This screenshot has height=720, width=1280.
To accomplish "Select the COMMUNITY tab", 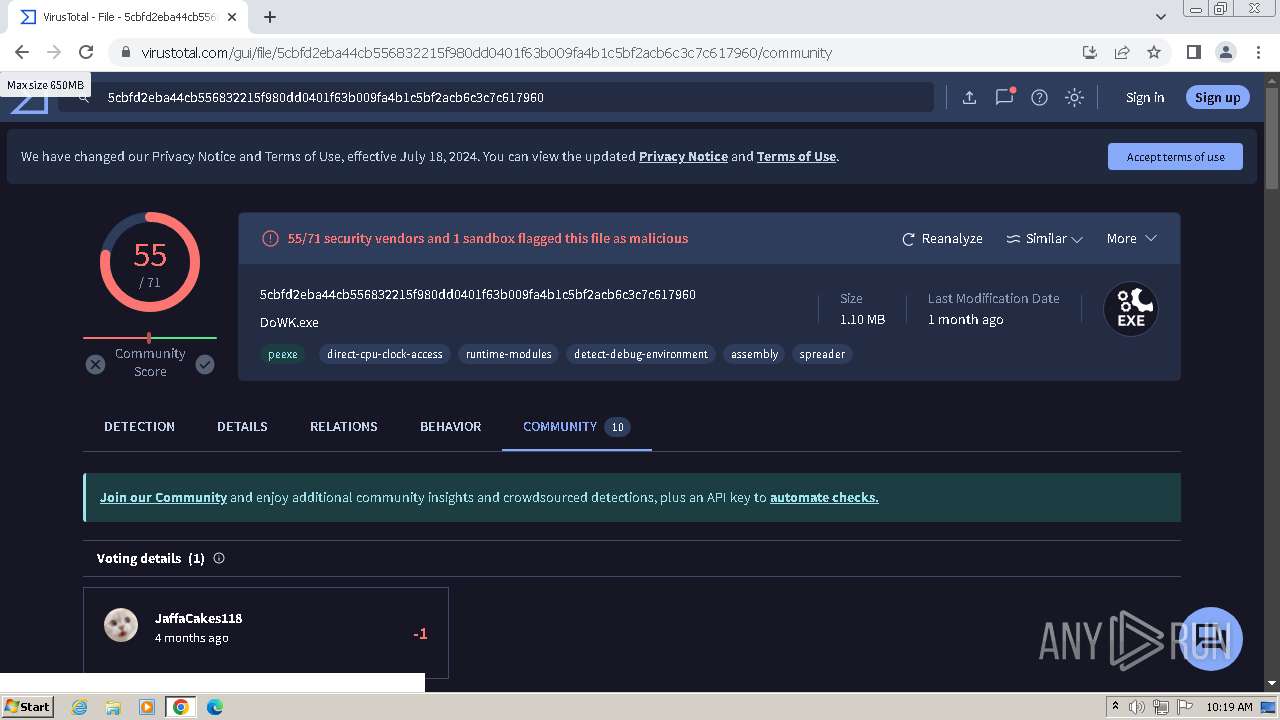I will pyautogui.click(x=576, y=426).
